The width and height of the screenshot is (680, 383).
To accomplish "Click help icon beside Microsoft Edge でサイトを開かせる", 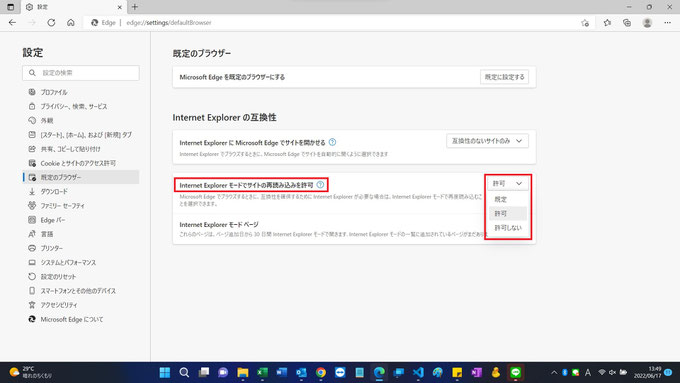I will 332,142.
